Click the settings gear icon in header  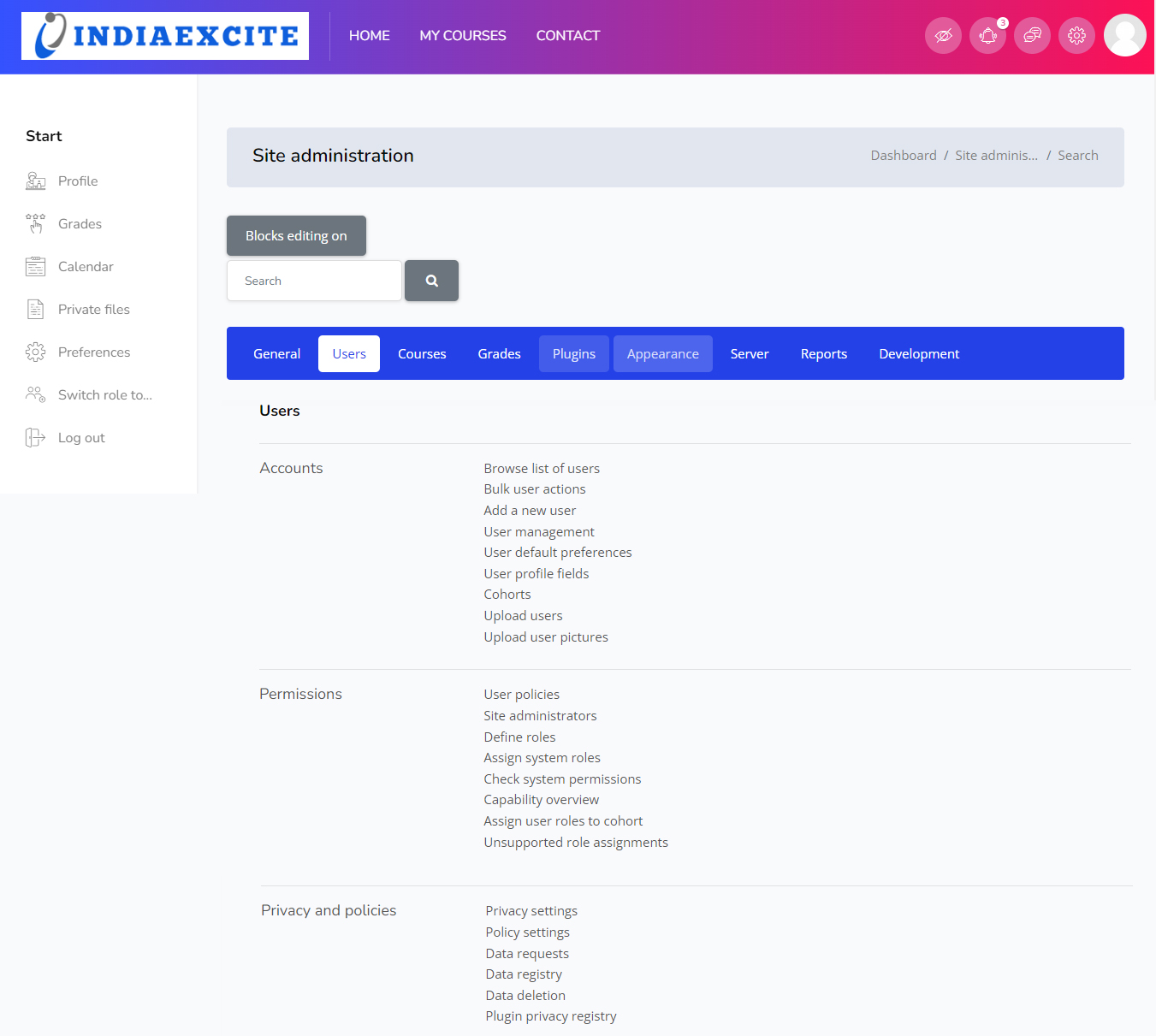pyautogui.click(x=1076, y=36)
